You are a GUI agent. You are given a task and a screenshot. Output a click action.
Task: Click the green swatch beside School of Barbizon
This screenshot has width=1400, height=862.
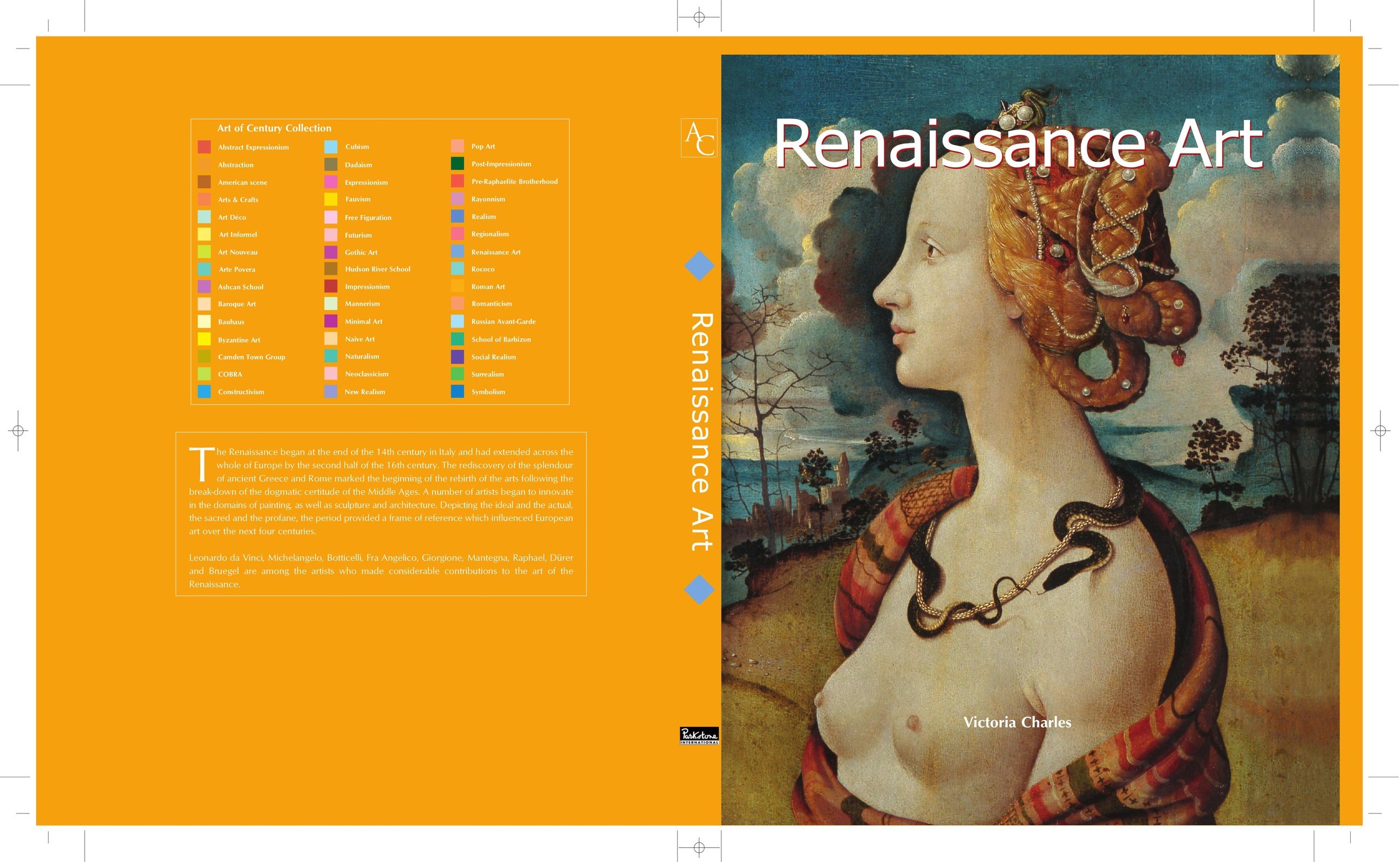(x=457, y=339)
